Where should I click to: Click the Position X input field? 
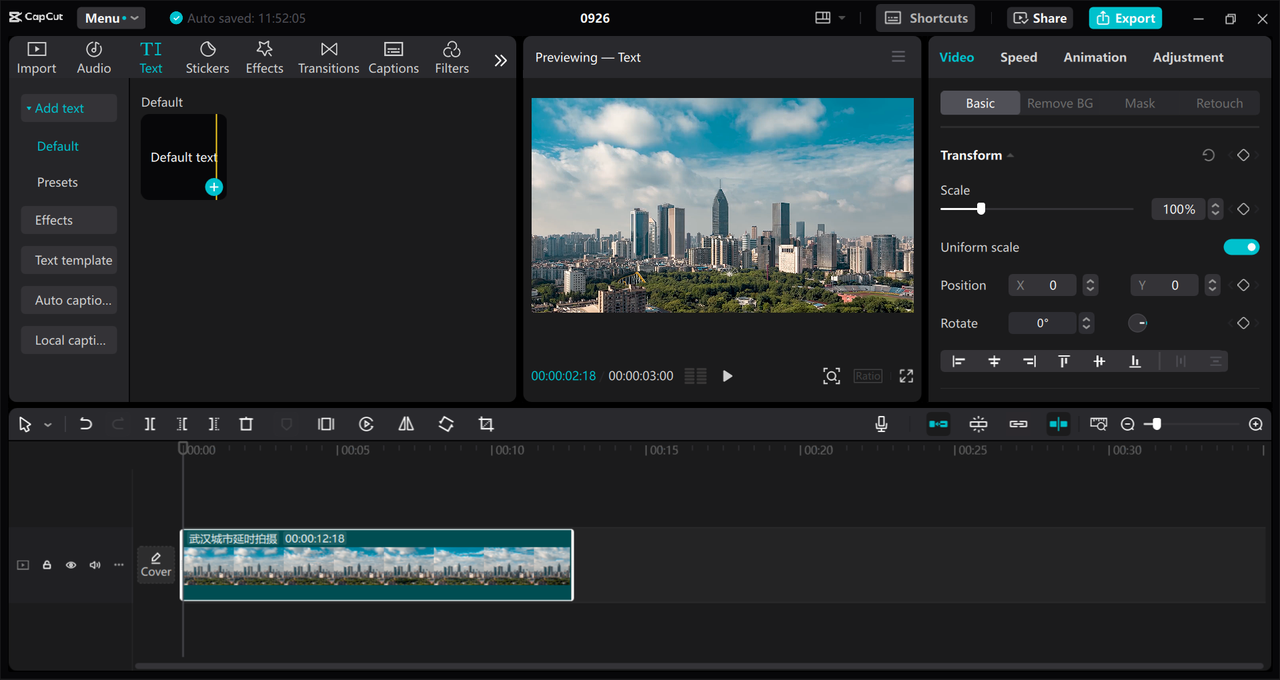click(1042, 285)
